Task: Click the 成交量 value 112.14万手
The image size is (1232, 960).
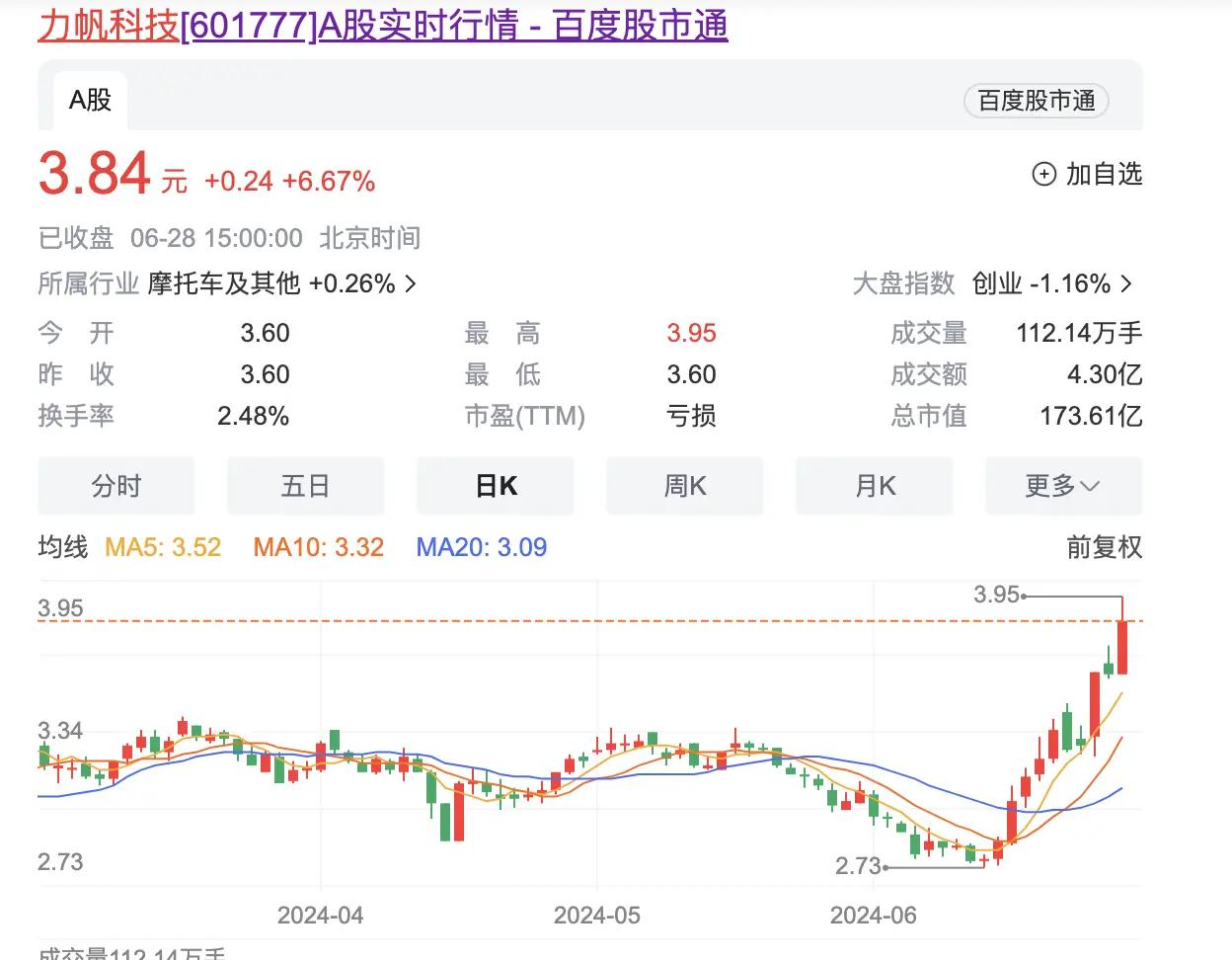Action: (1079, 334)
